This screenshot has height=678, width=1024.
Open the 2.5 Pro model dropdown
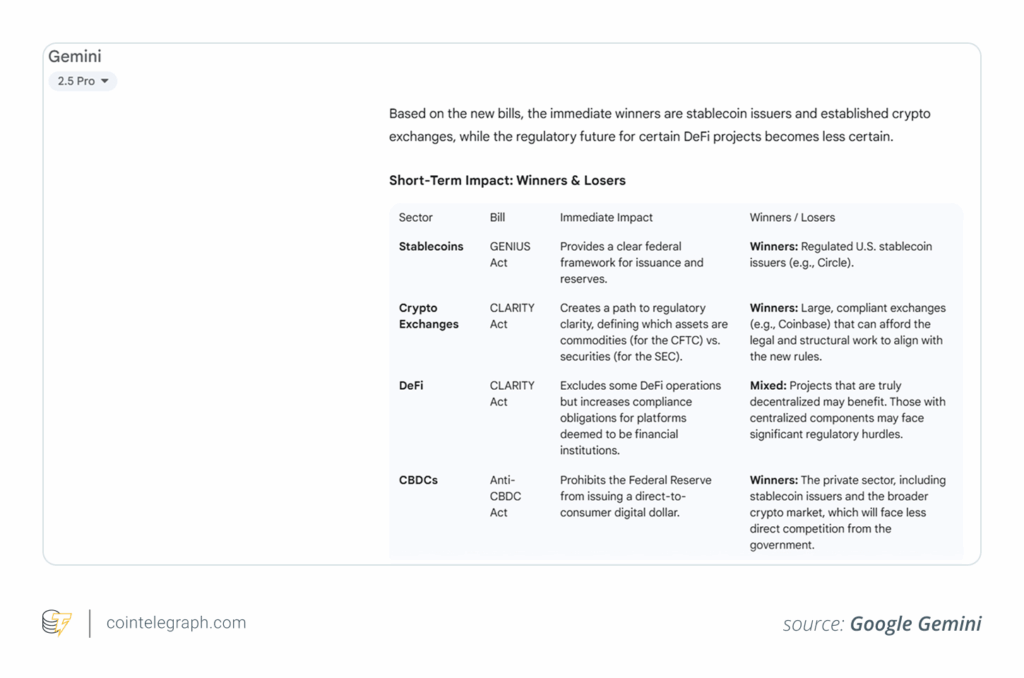[83, 81]
